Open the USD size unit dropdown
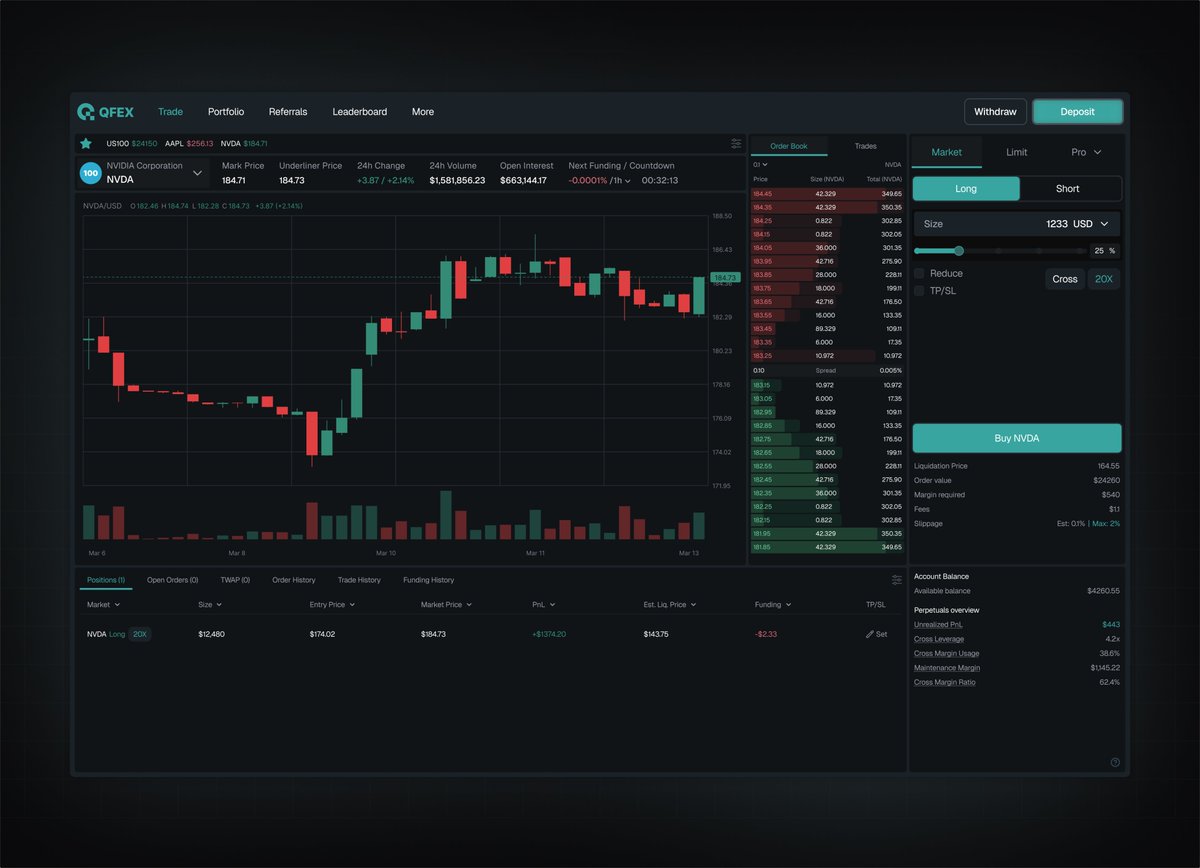Image resolution: width=1200 pixels, height=868 pixels. click(1091, 224)
